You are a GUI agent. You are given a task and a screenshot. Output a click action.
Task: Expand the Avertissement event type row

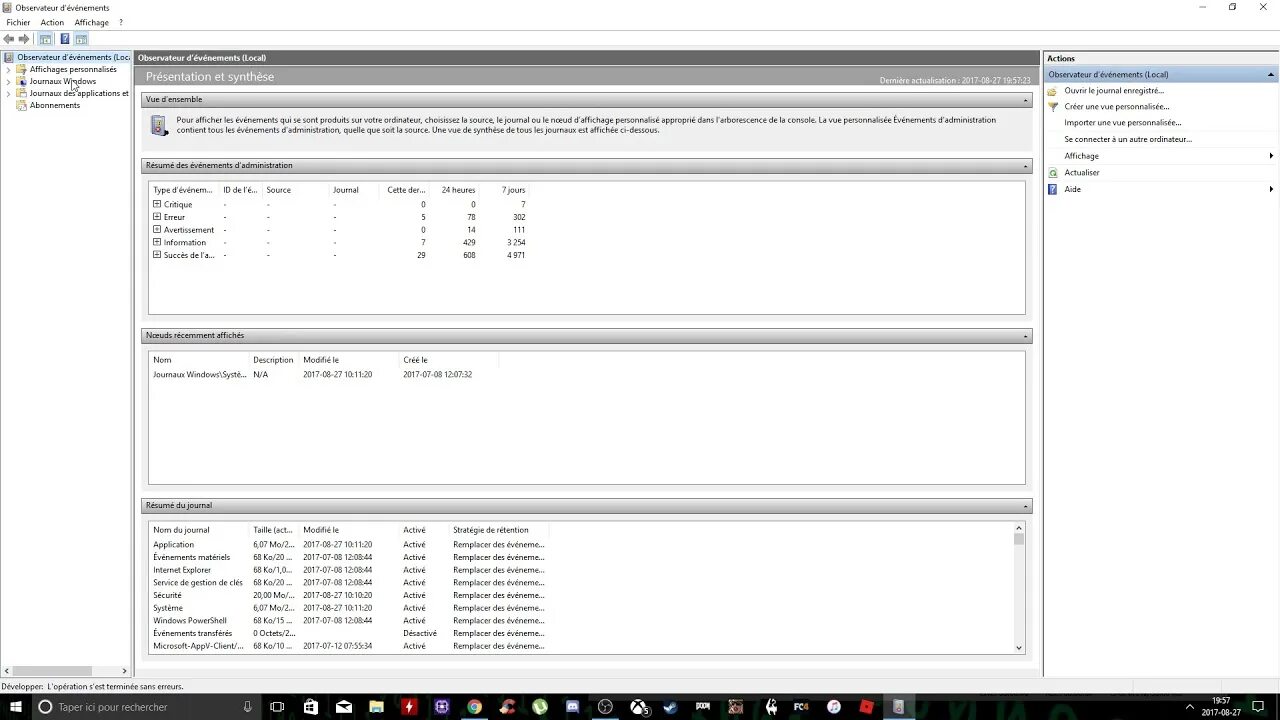(157, 229)
